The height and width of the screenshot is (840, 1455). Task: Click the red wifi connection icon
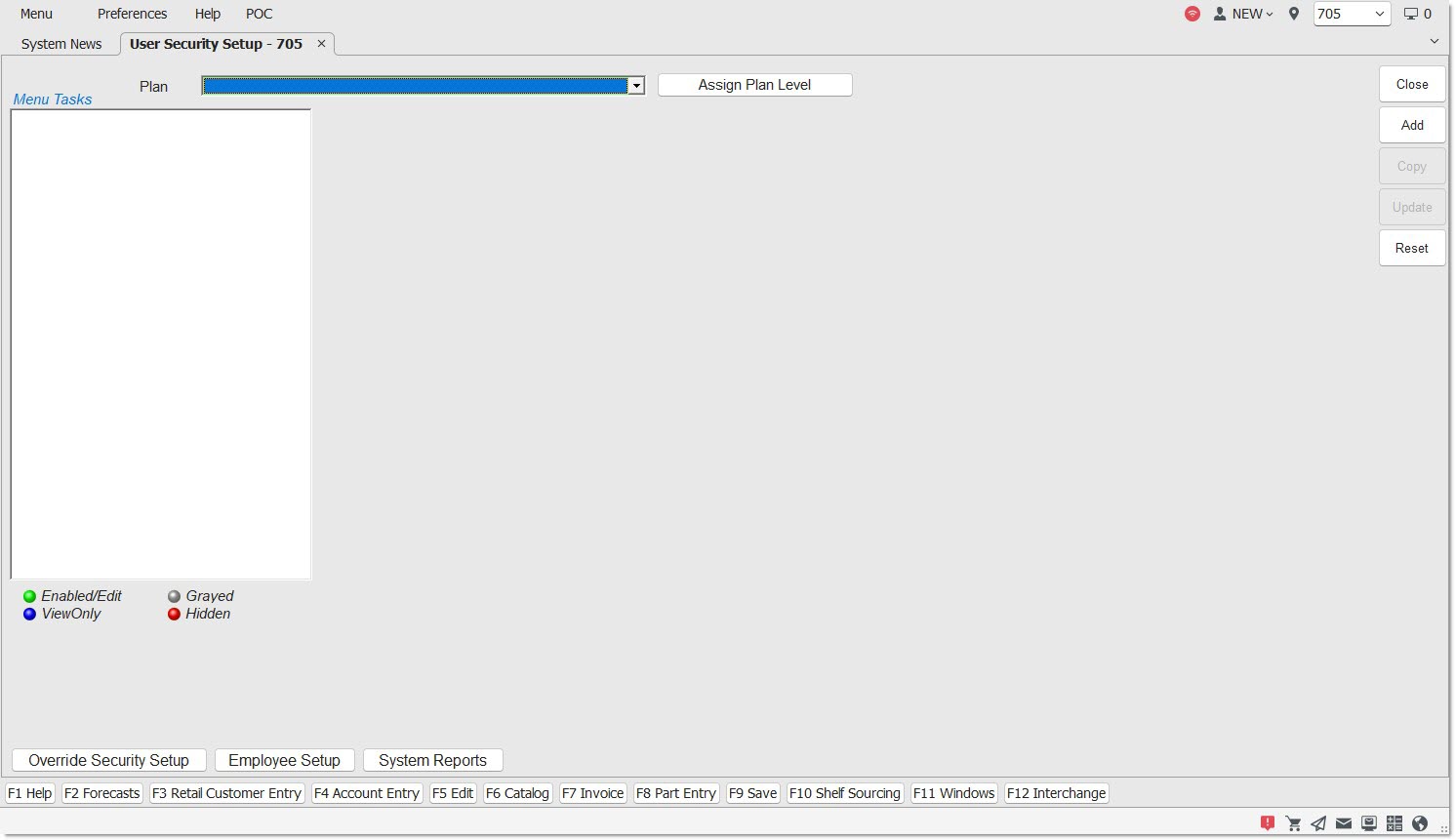1192,14
